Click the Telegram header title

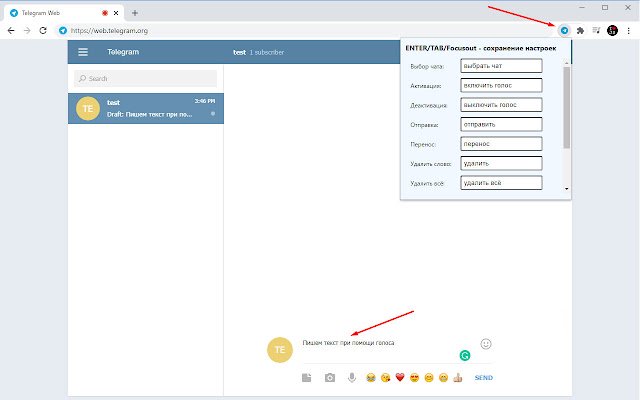pyautogui.click(x=123, y=52)
